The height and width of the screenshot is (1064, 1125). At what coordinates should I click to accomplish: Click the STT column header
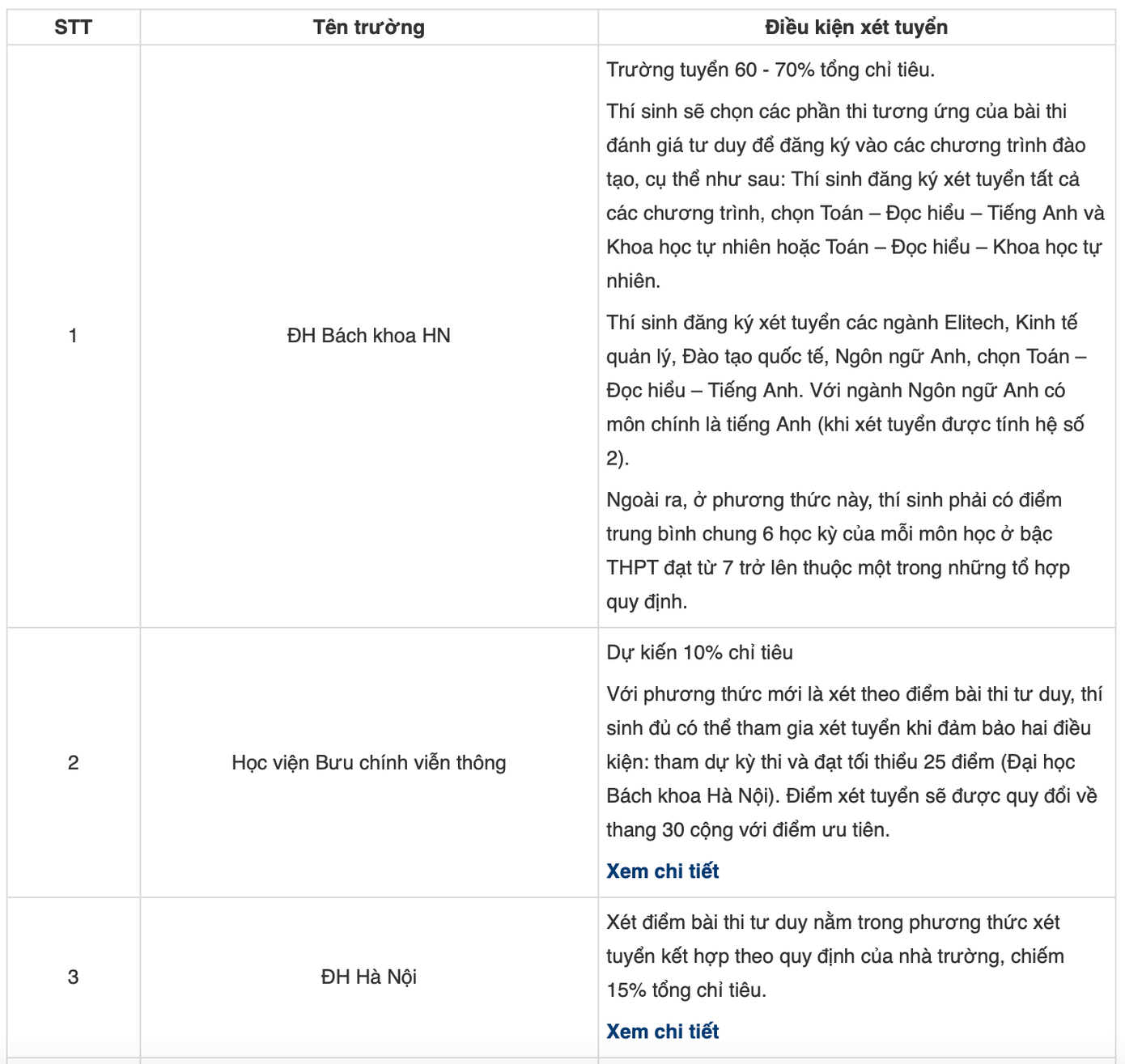(73, 28)
